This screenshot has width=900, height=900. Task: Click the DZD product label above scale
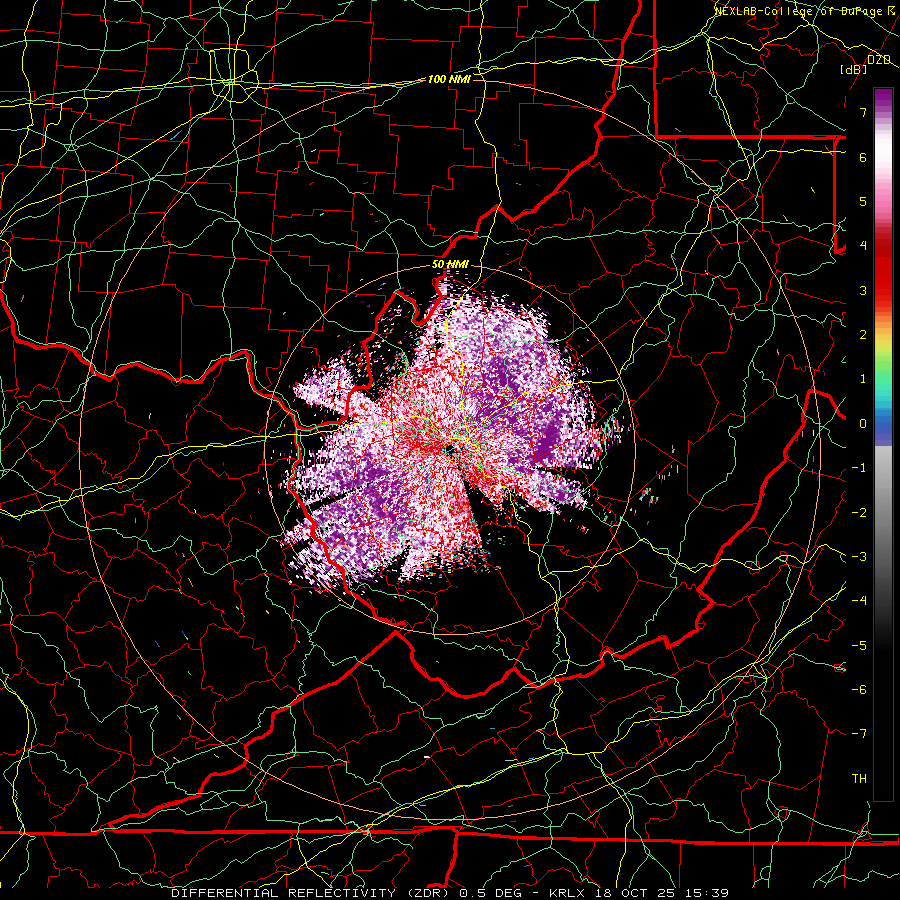point(879,60)
